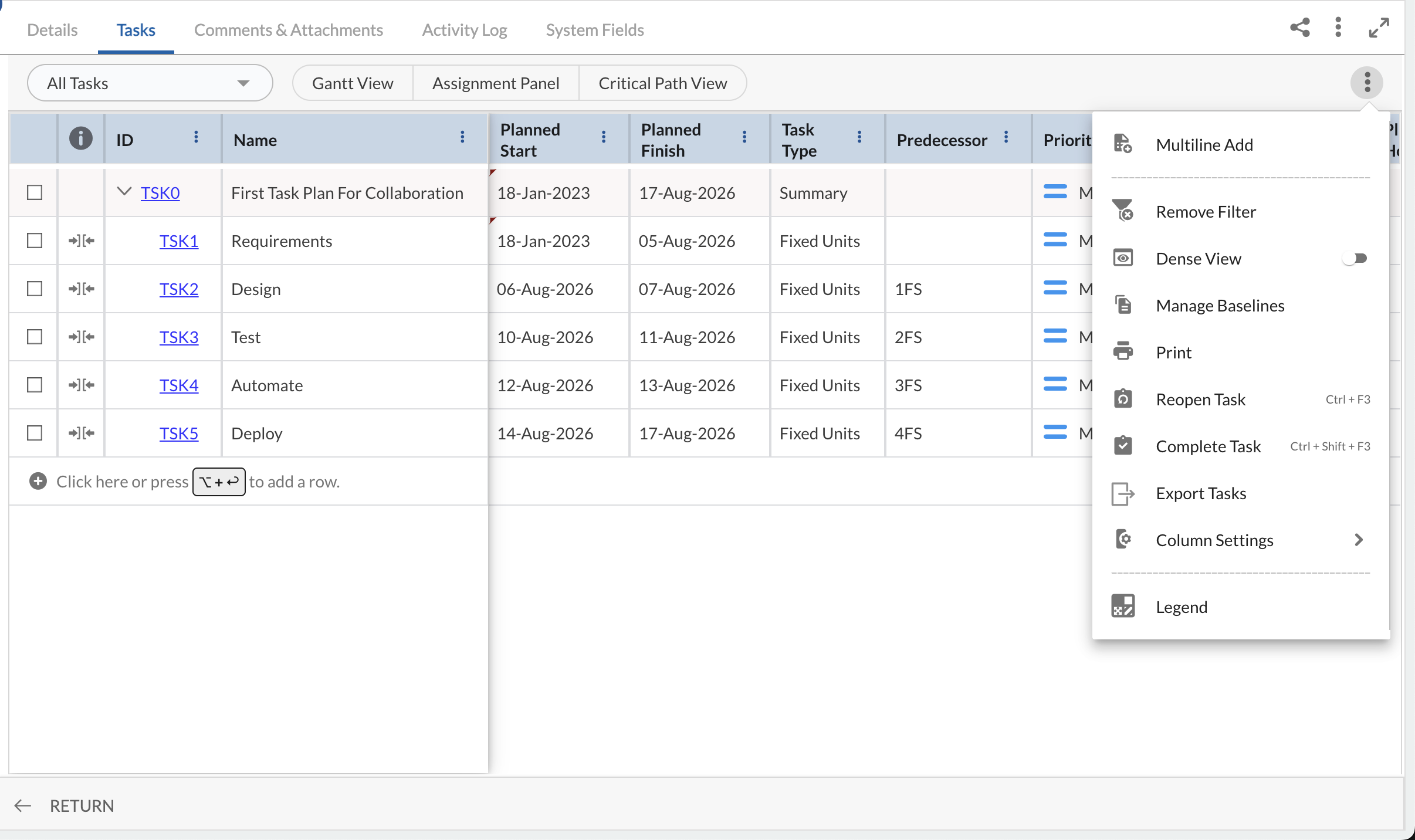The width and height of the screenshot is (1415, 840).
Task: Click the indent icon for Design row
Action: coord(82,289)
